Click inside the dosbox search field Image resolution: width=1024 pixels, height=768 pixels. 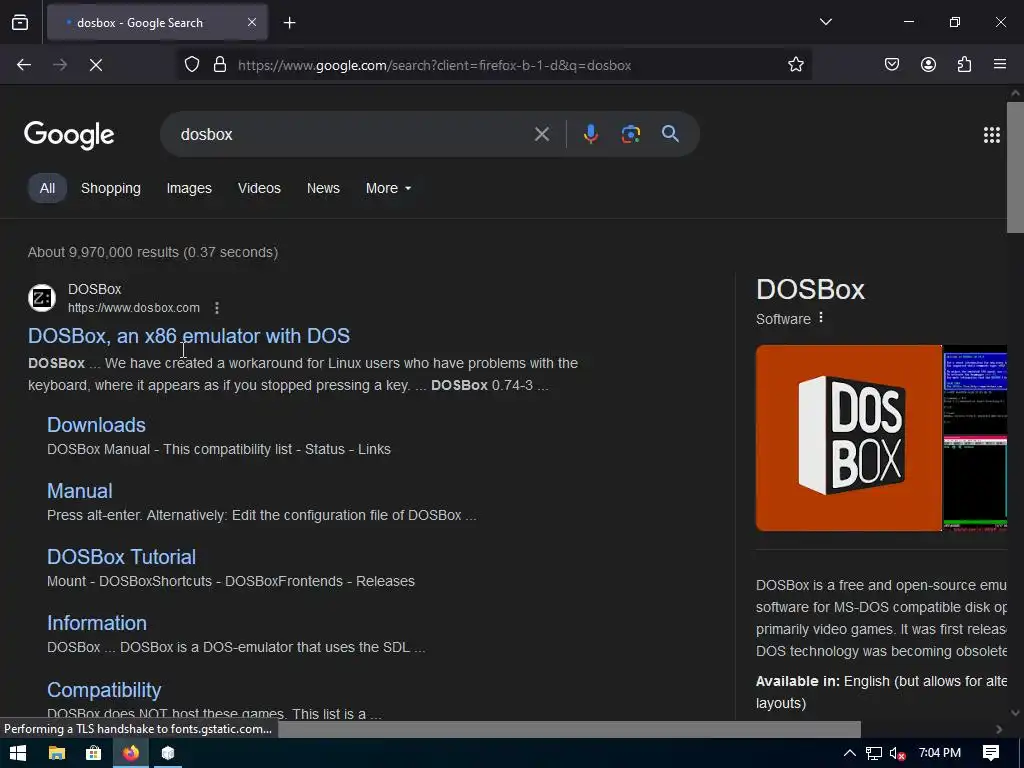pos(353,135)
